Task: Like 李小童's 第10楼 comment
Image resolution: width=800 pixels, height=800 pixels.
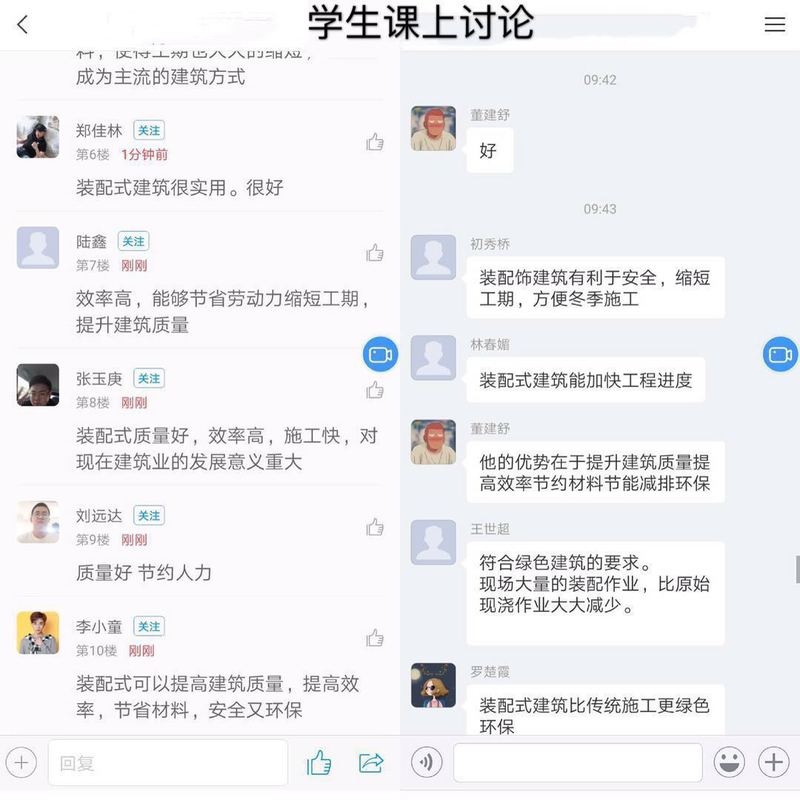Action: tap(375, 638)
